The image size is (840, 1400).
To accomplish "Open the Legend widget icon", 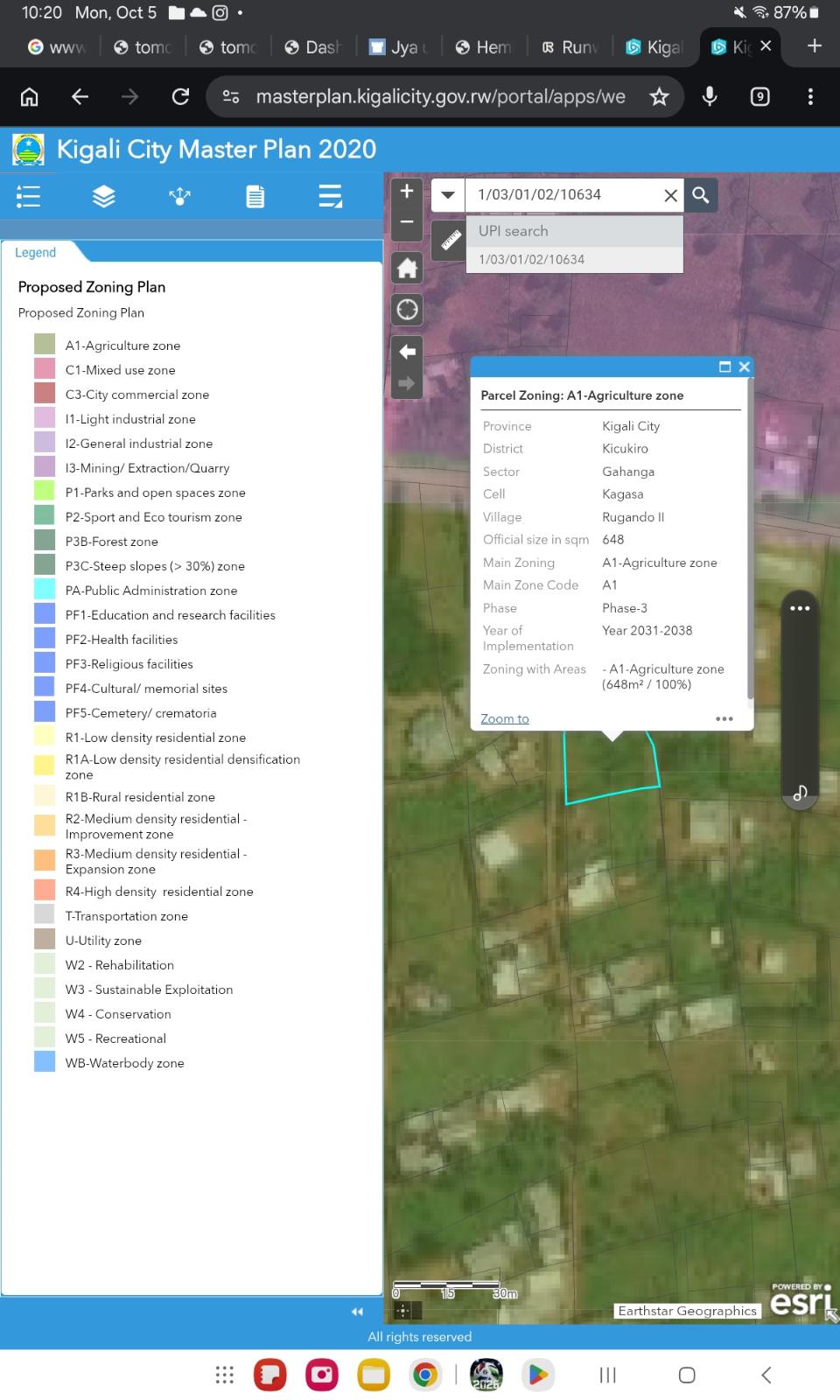I will tap(28, 196).
